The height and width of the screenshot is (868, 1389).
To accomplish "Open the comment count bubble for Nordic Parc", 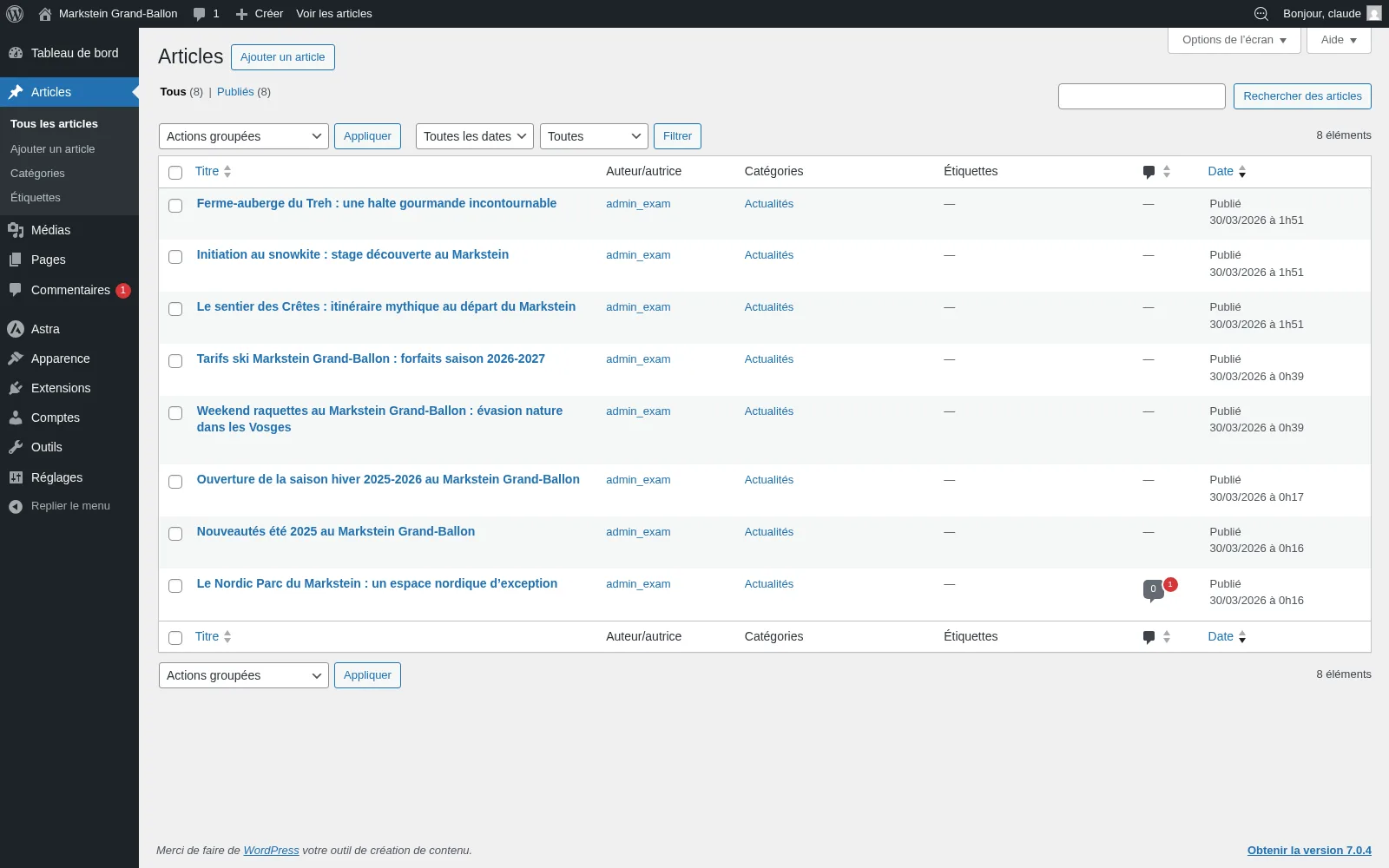I will tap(1153, 589).
